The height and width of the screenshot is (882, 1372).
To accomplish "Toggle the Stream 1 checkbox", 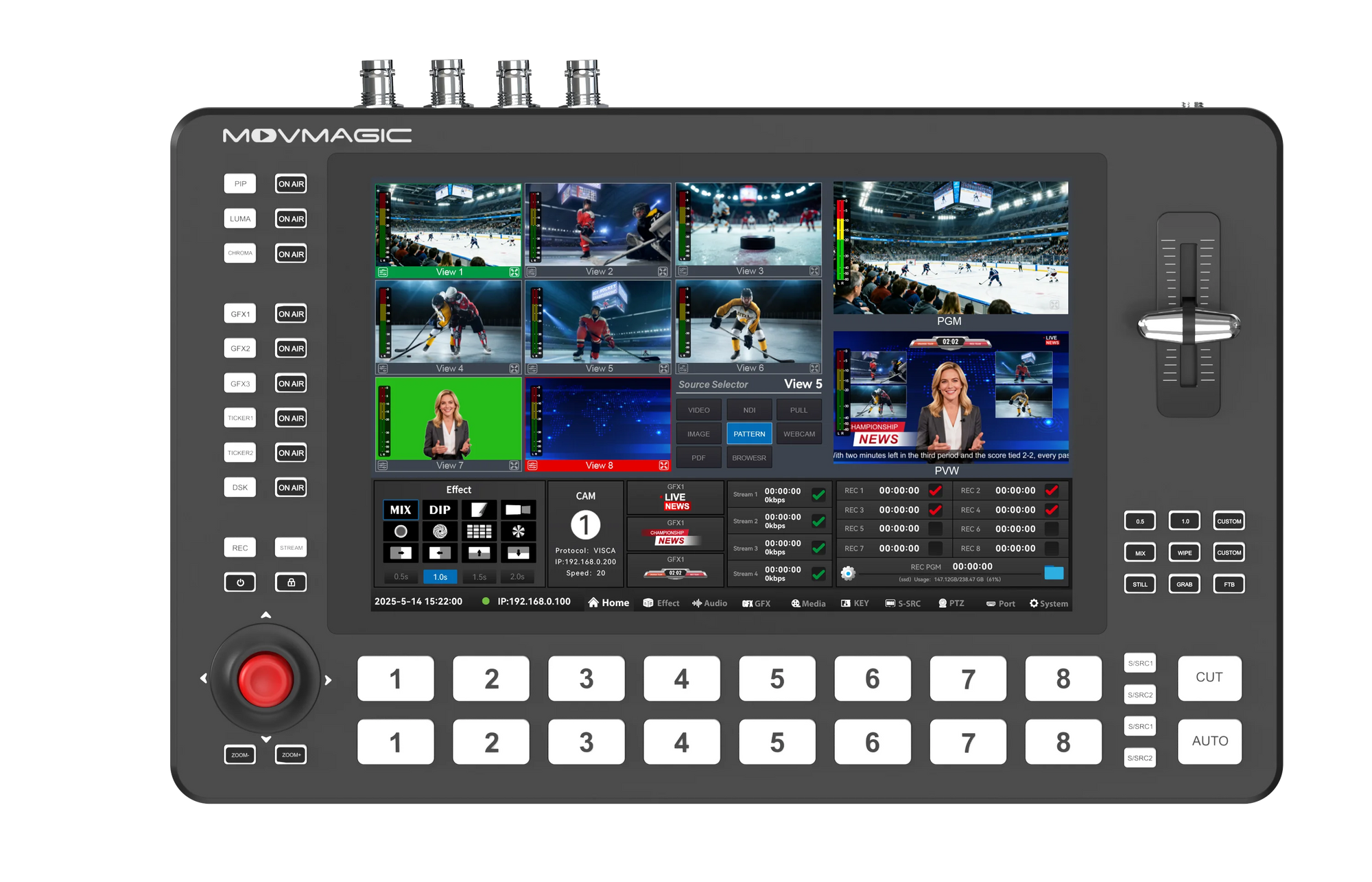I will [818, 495].
